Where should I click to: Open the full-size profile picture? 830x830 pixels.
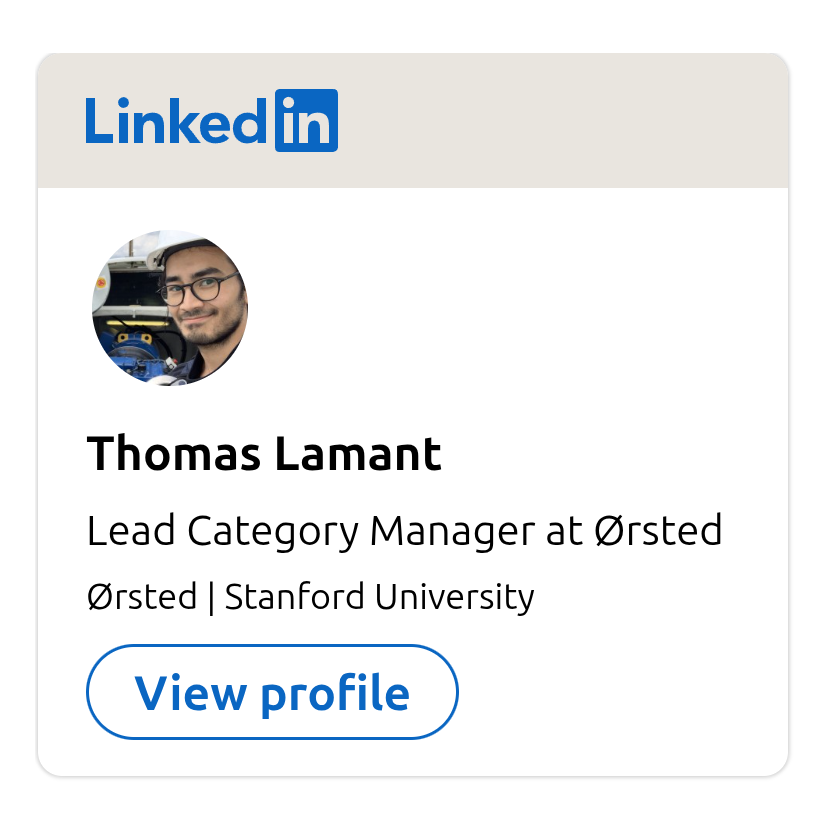[170, 308]
